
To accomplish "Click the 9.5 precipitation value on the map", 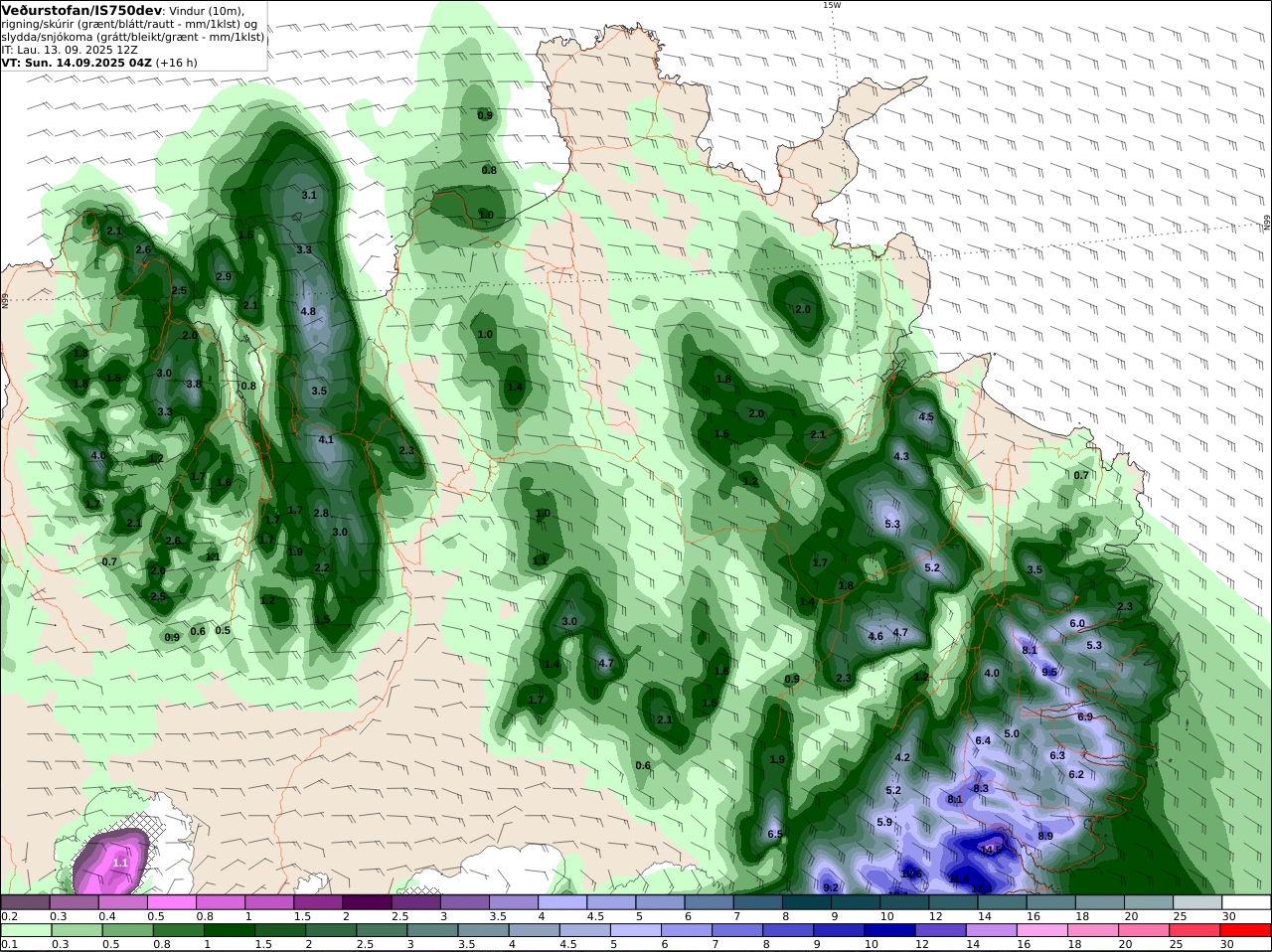I will click(1049, 672).
